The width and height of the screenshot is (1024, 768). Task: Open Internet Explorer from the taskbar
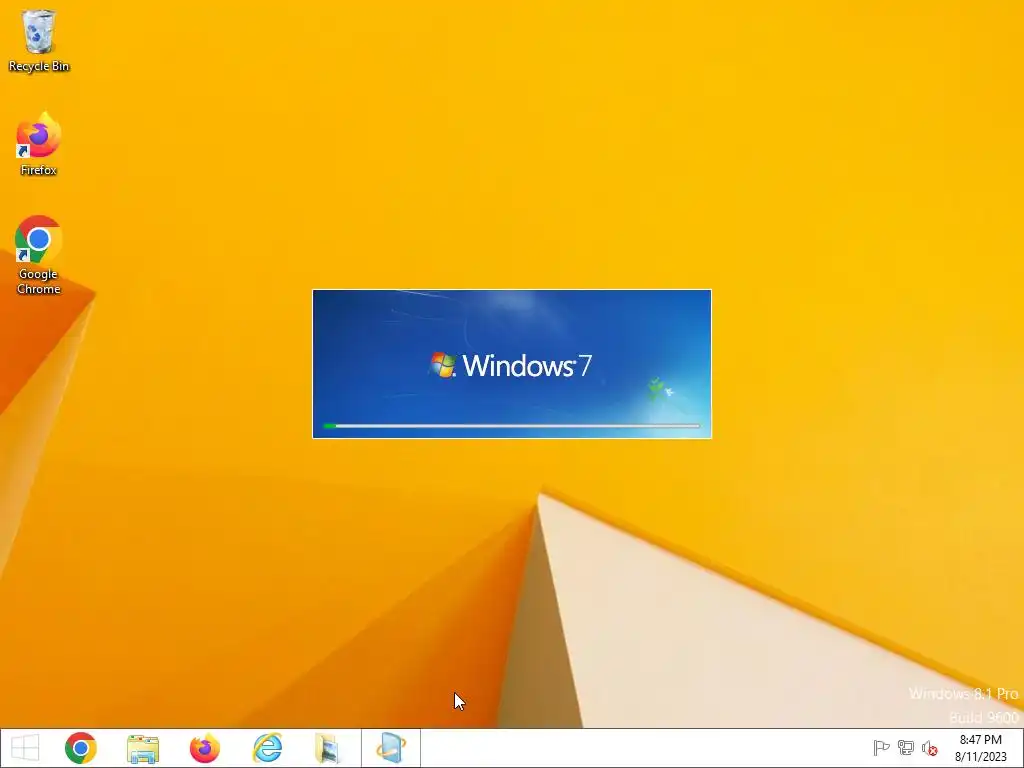(267, 748)
